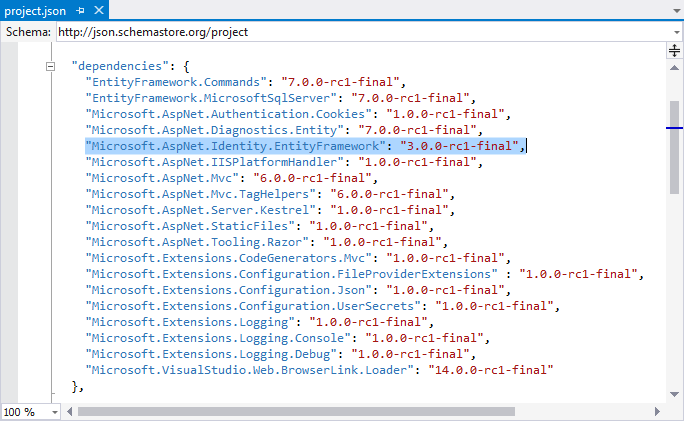Click "EntityFramework.Commands" key

[176, 82]
